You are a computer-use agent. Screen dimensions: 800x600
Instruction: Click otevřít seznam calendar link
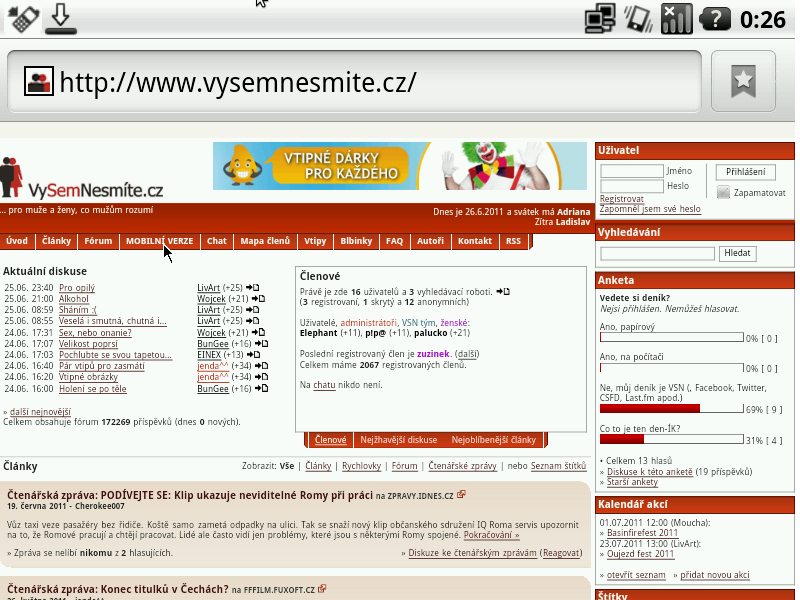636,575
